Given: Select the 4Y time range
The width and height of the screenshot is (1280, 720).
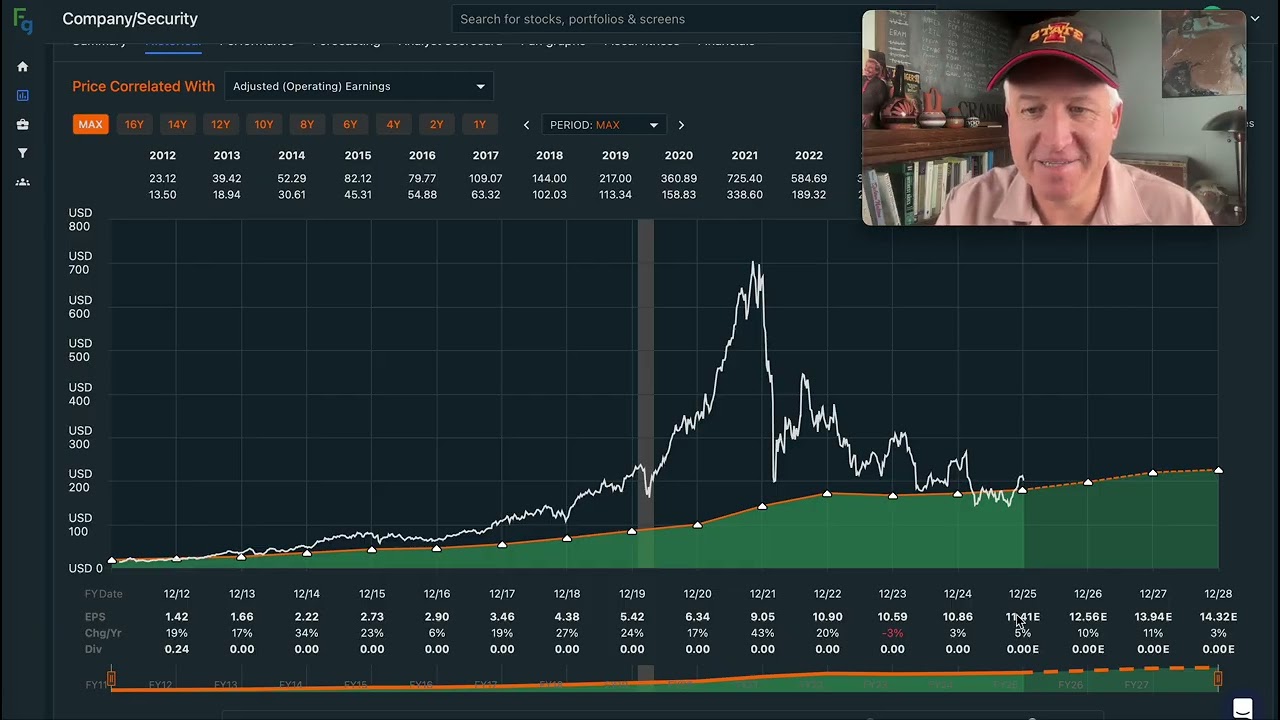Looking at the screenshot, I should (393, 125).
